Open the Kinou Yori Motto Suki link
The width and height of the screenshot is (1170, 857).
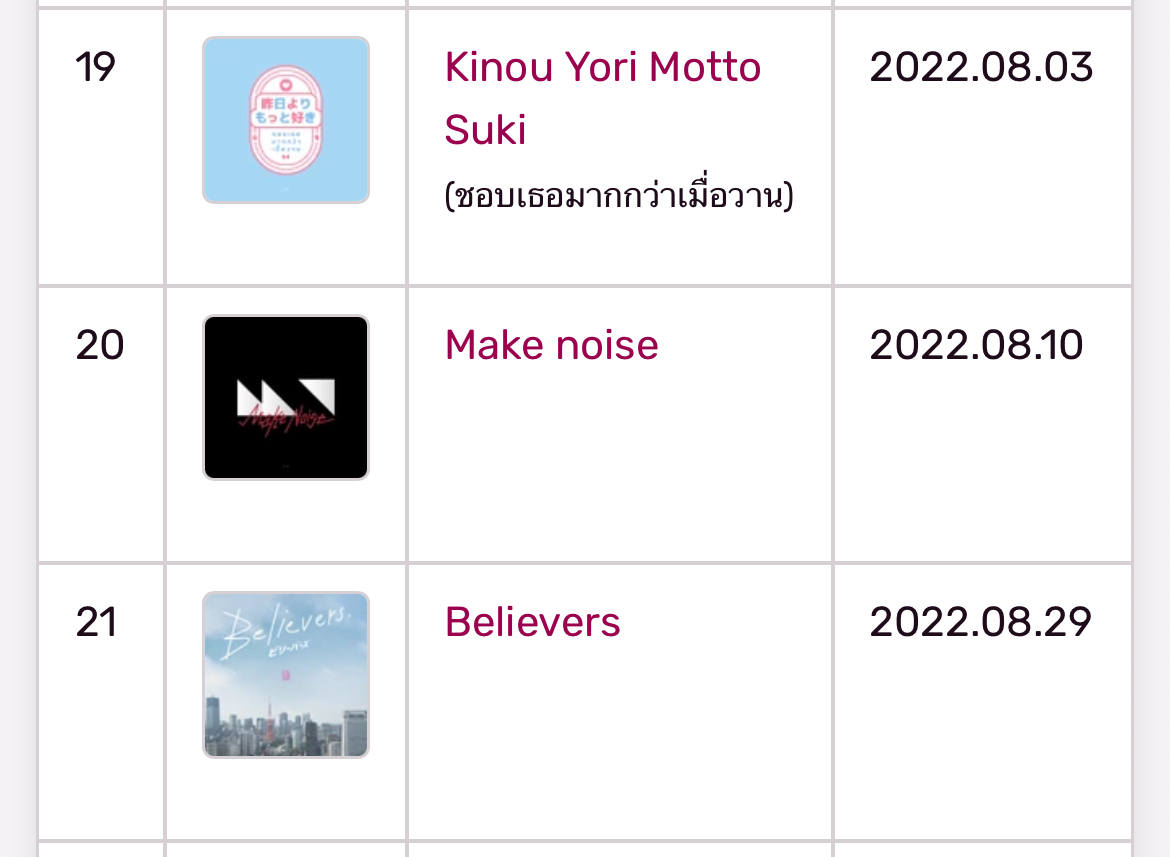coord(602,98)
